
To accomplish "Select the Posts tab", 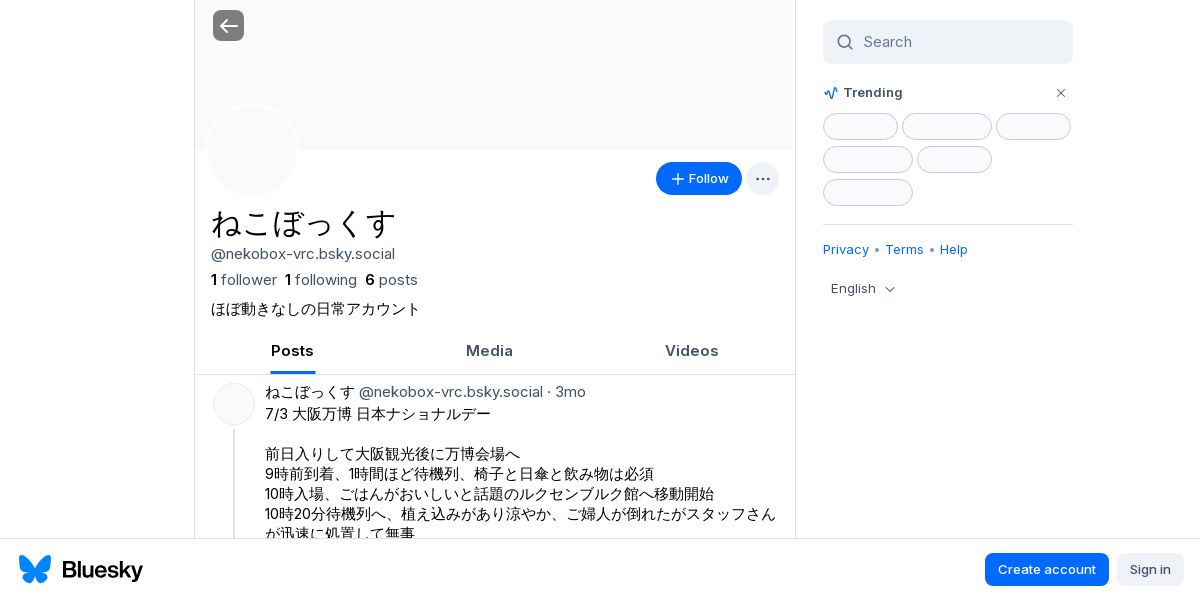I will coord(292,351).
